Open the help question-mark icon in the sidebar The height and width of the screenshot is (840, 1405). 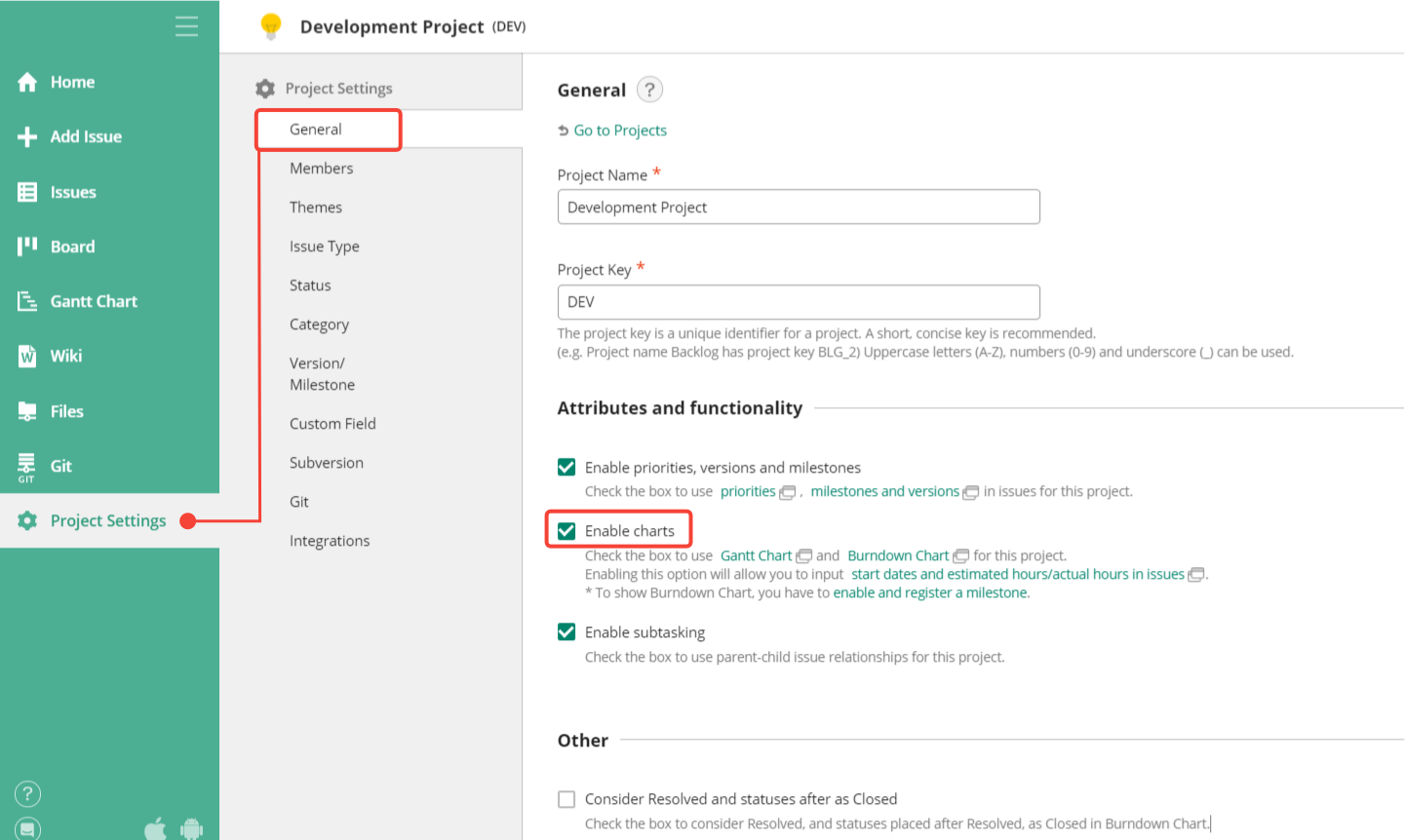pos(28,793)
